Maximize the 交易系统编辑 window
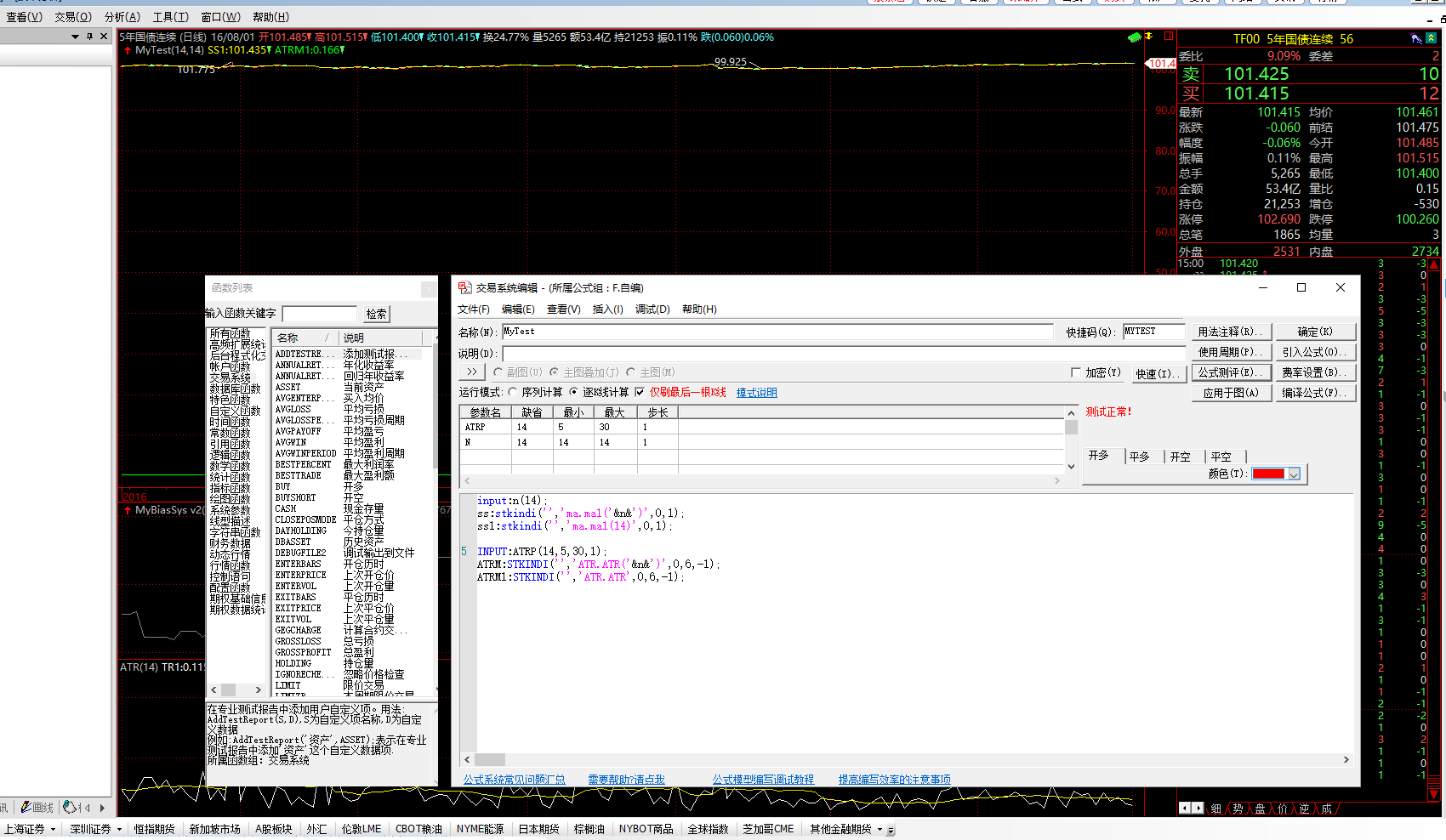 click(1301, 287)
